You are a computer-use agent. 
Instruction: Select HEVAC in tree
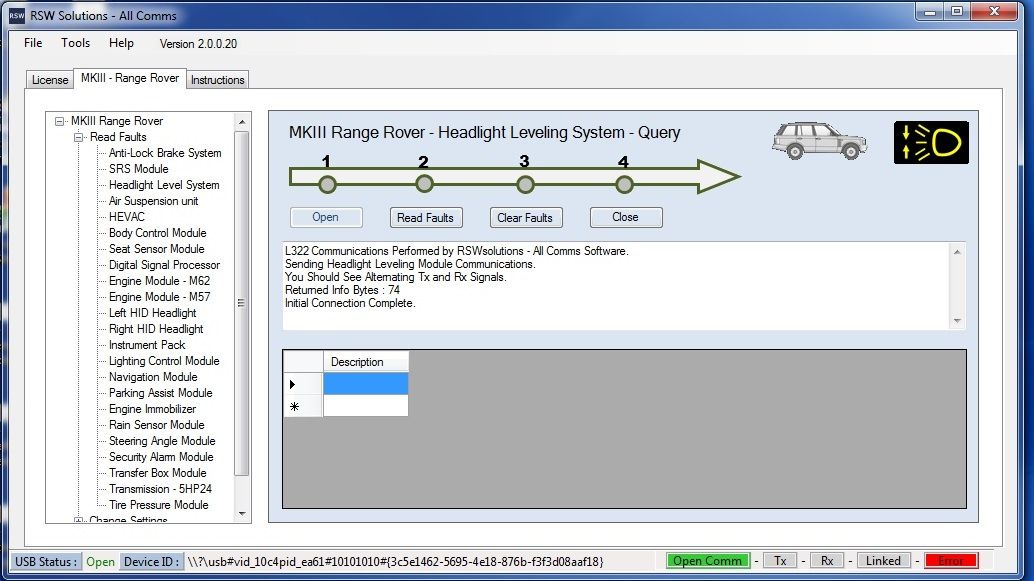tap(127, 217)
